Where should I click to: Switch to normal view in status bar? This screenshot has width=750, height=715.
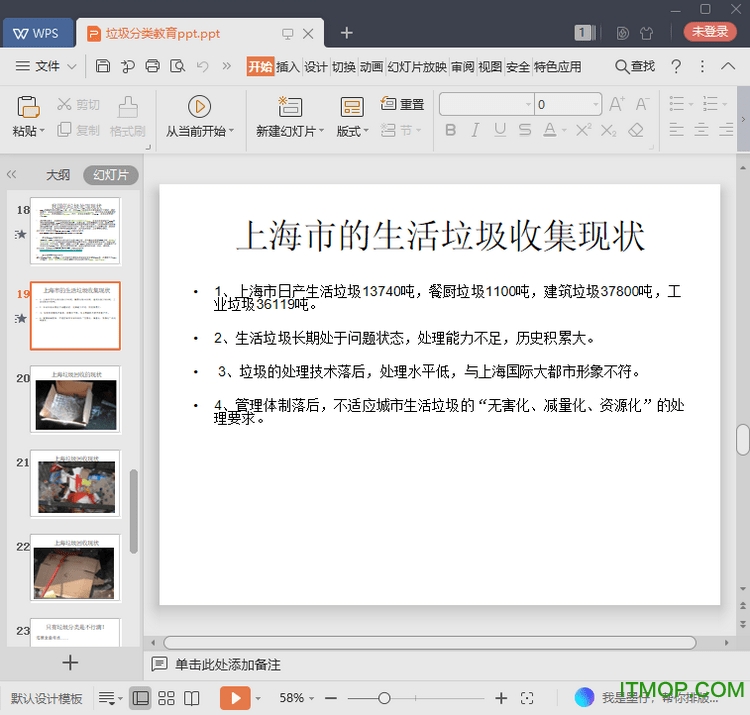click(140, 698)
